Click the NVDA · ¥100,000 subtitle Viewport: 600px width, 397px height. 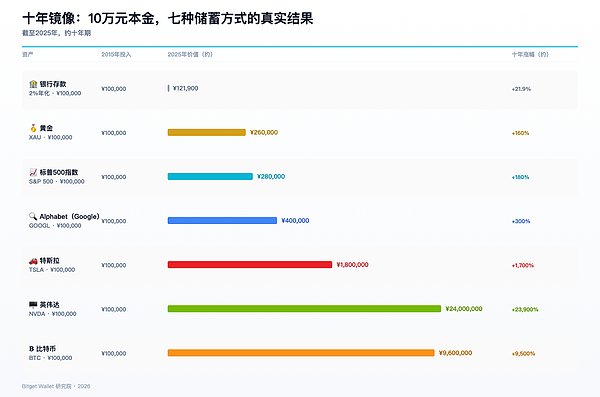pyautogui.click(x=53, y=314)
